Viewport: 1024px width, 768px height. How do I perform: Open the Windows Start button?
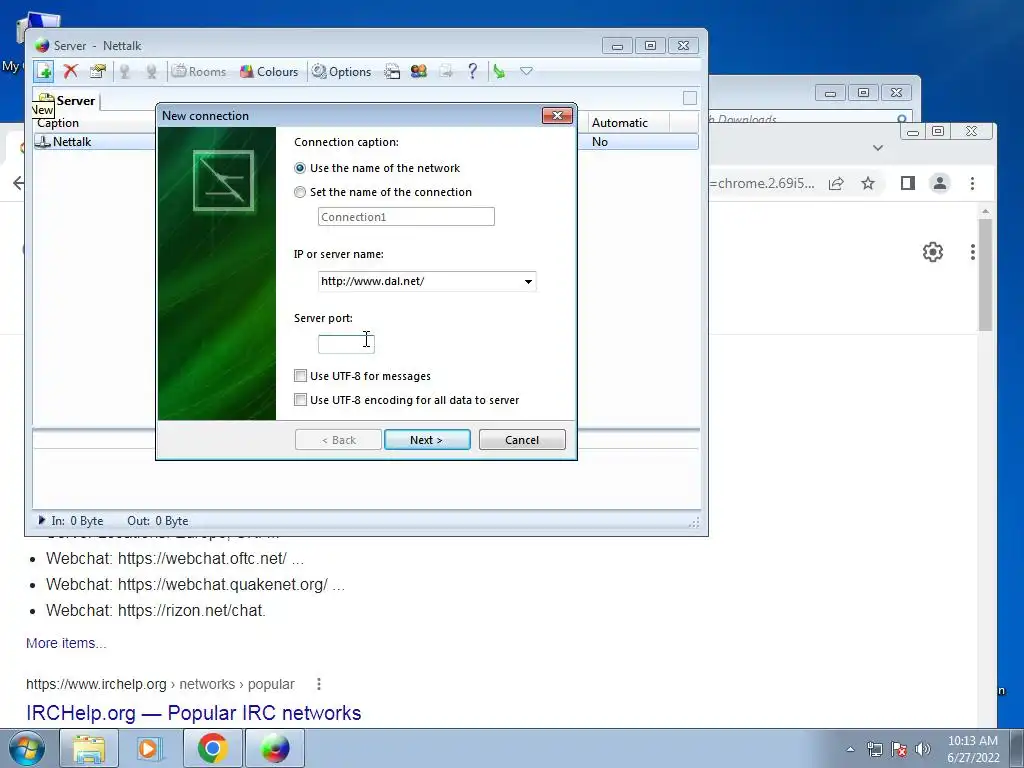click(x=25, y=748)
